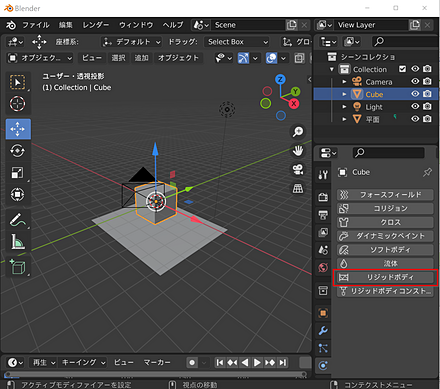The width and height of the screenshot is (440, 389).
Task: Select the Add Cube tool
Action: (17, 267)
